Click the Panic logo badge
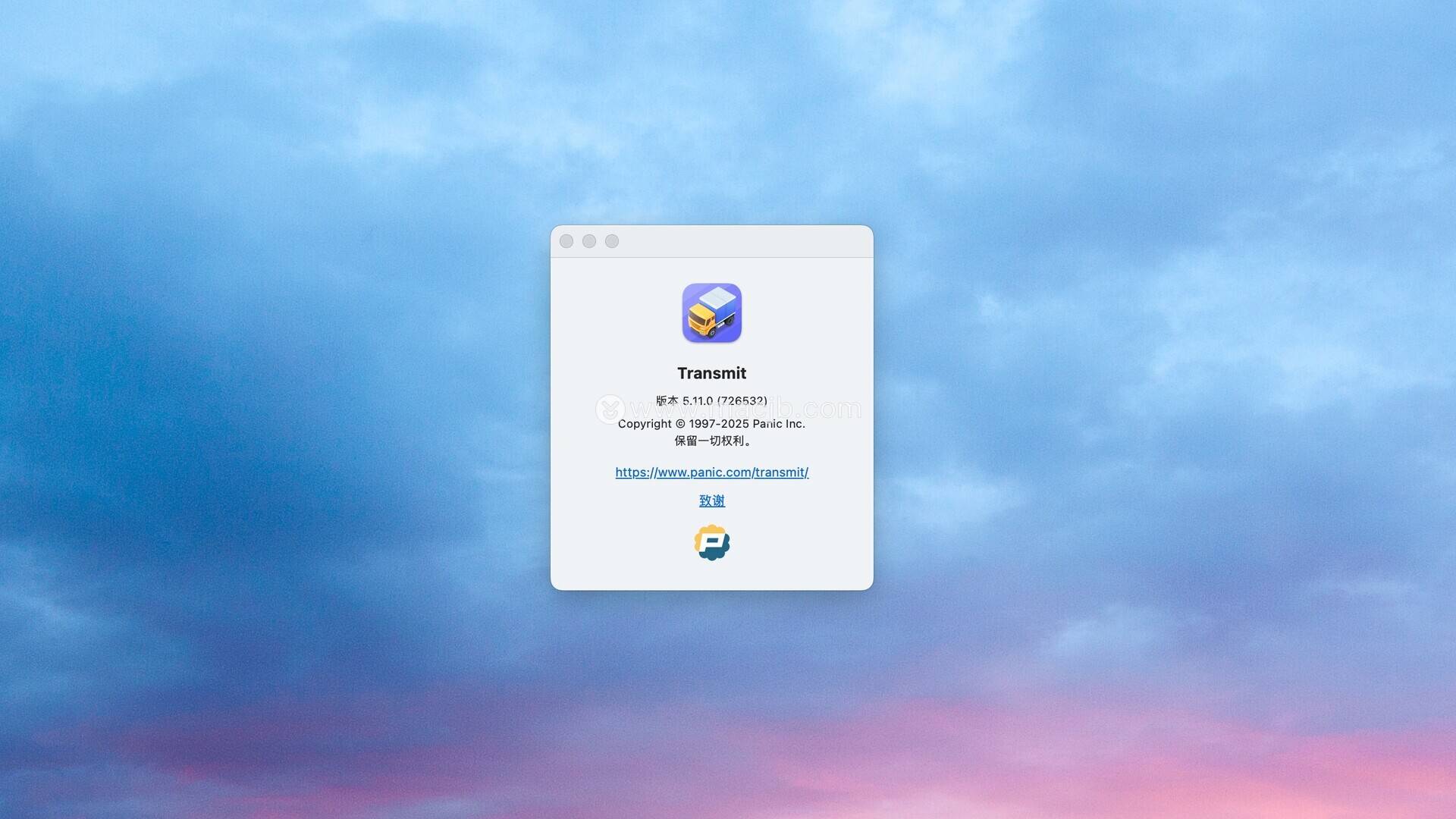Image resolution: width=1456 pixels, height=819 pixels. (x=712, y=543)
